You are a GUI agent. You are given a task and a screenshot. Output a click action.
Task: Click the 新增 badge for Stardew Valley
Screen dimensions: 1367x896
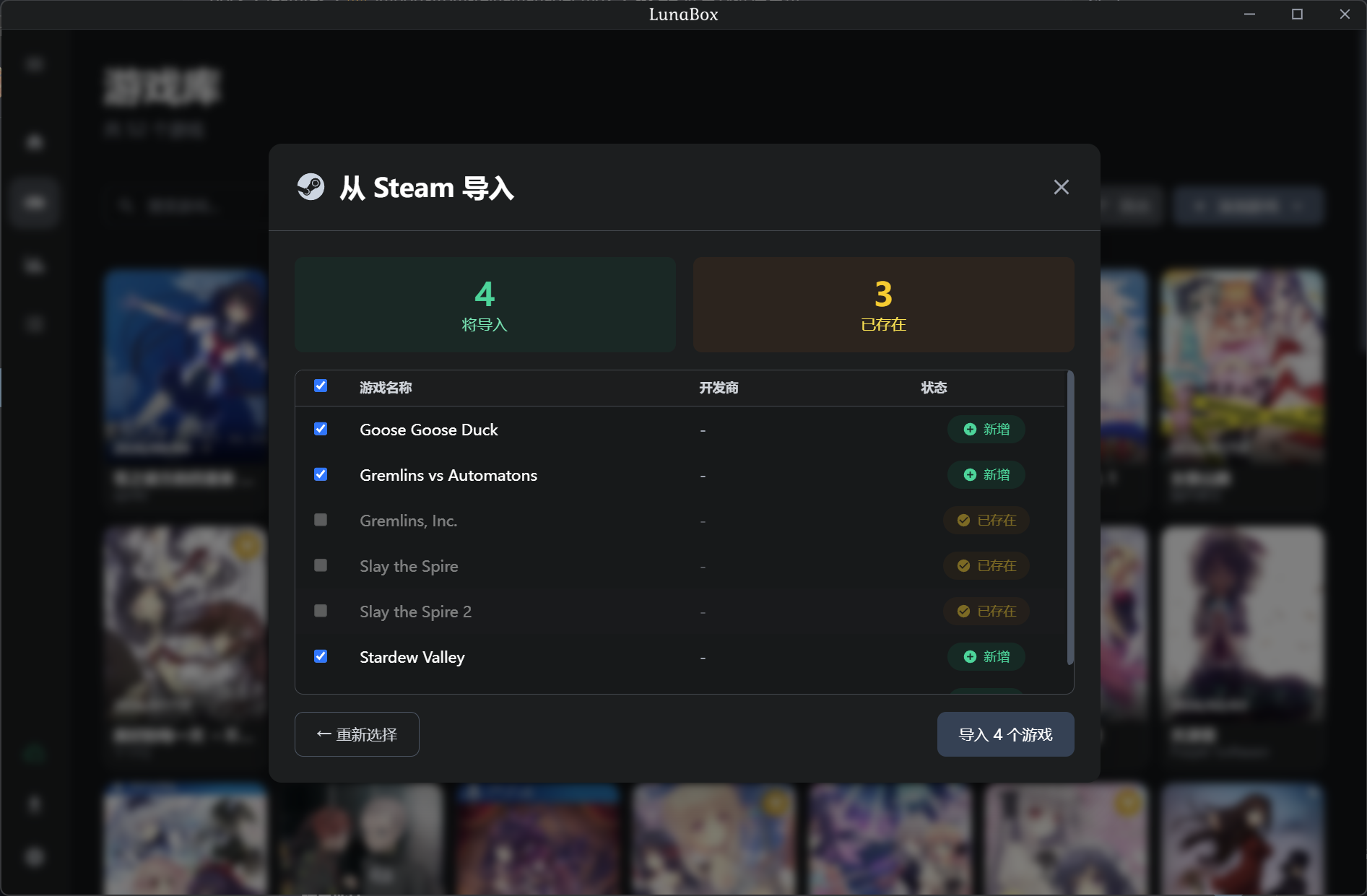click(x=986, y=657)
